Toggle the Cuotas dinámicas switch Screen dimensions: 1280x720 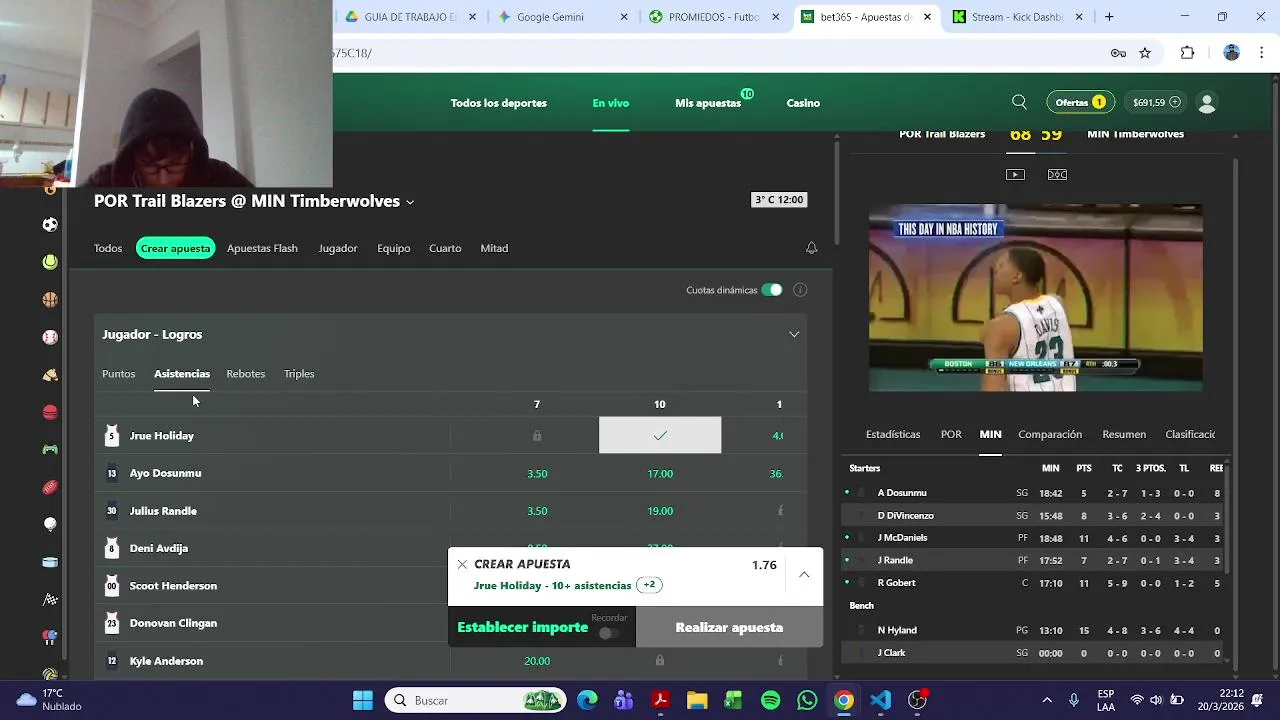[771, 290]
